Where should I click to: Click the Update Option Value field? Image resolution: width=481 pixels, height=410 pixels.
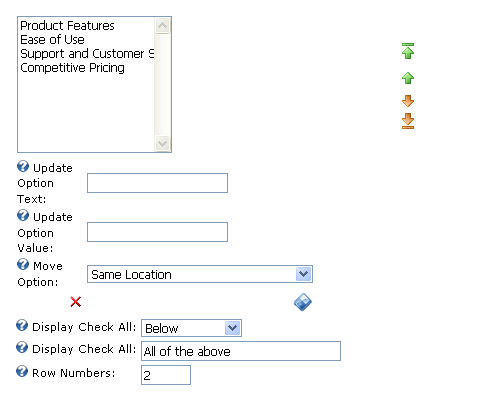pyautogui.click(x=157, y=232)
